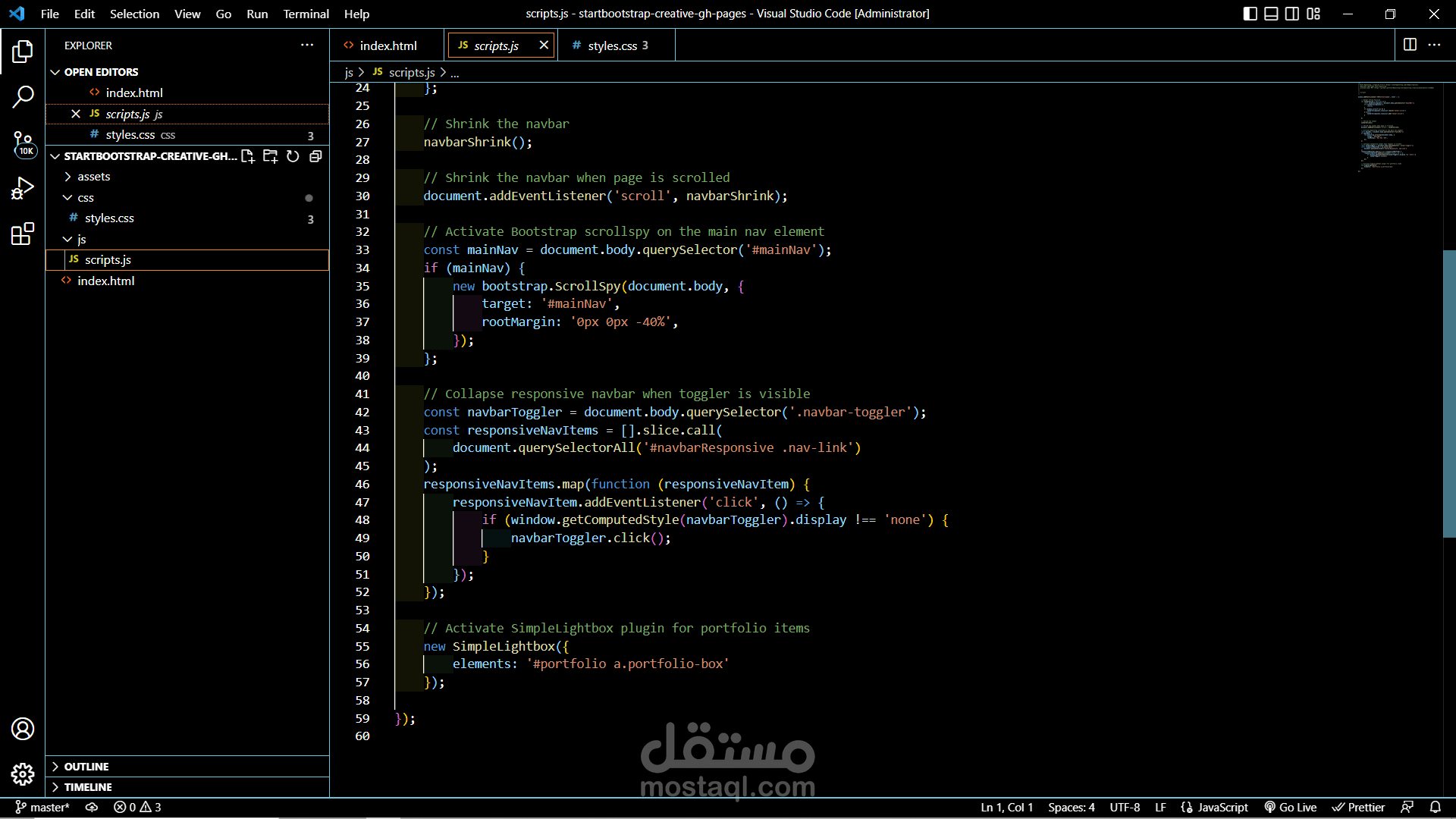Click Synchronize Changes icon in status bar
Screen dimensions: 1456x819
92,808
